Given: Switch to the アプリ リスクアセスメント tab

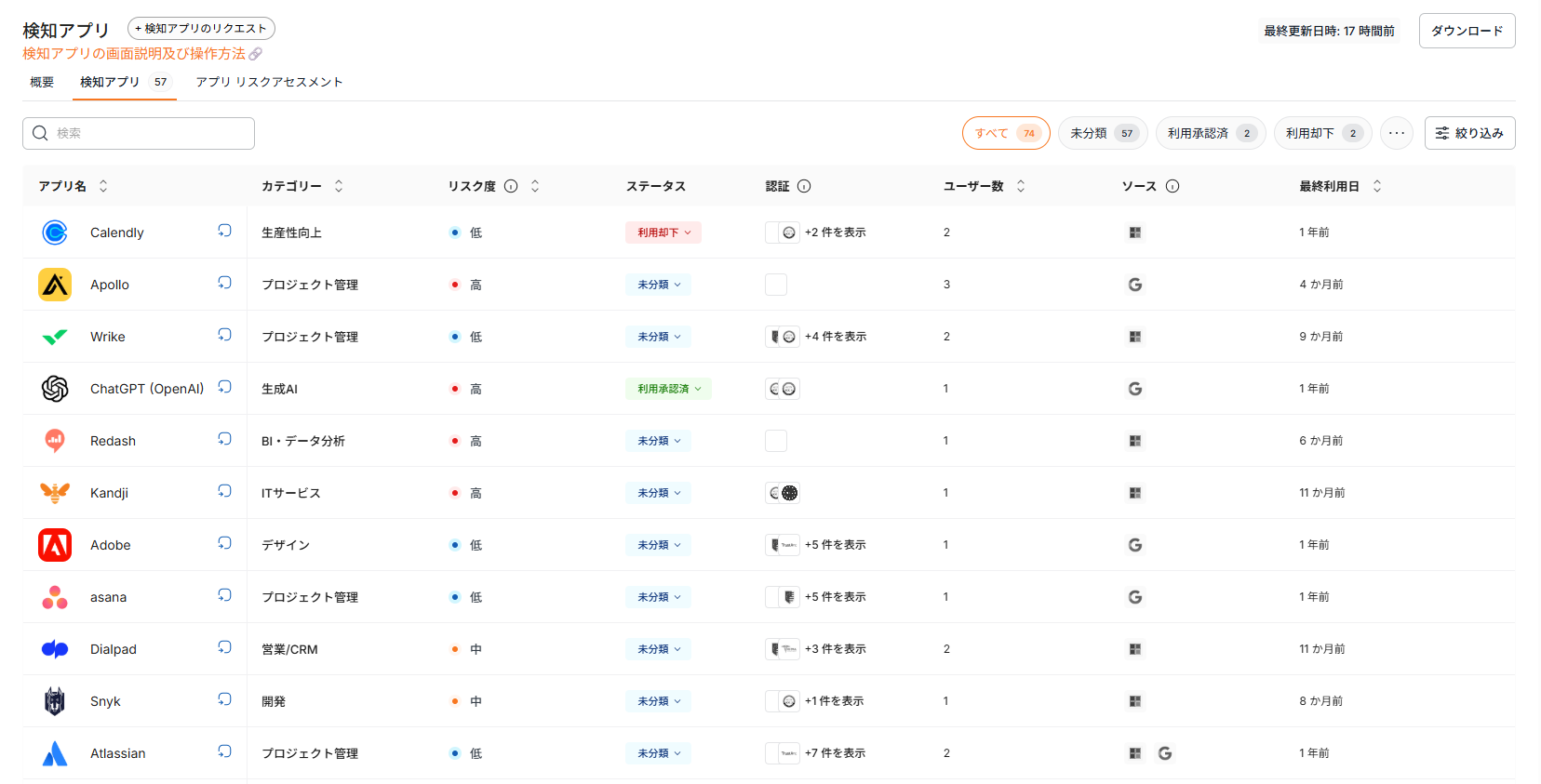Looking at the screenshot, I should coord(269,82).
